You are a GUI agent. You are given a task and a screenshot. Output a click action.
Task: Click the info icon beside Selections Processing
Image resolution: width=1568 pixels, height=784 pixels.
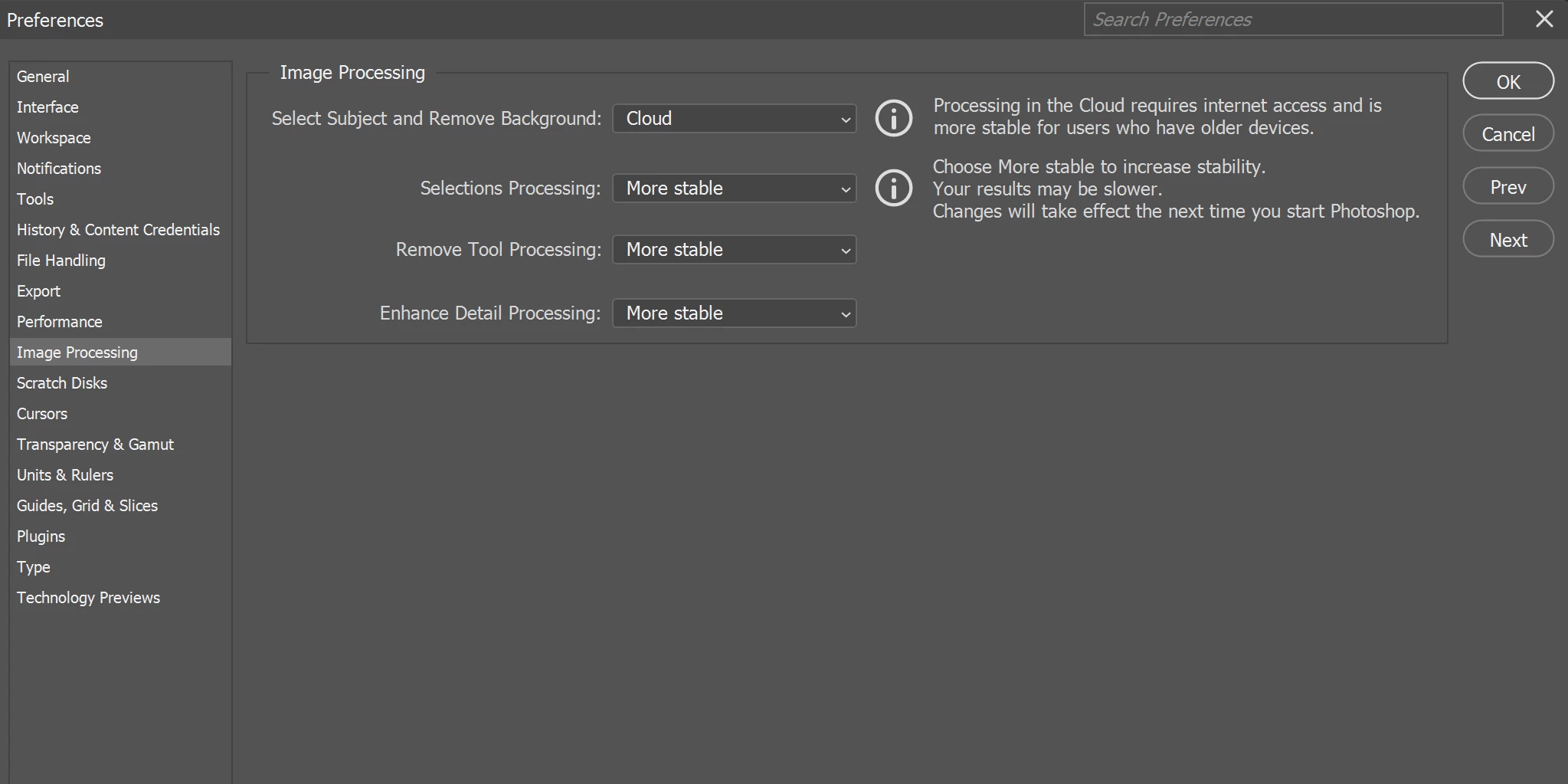tap(893, 188)
